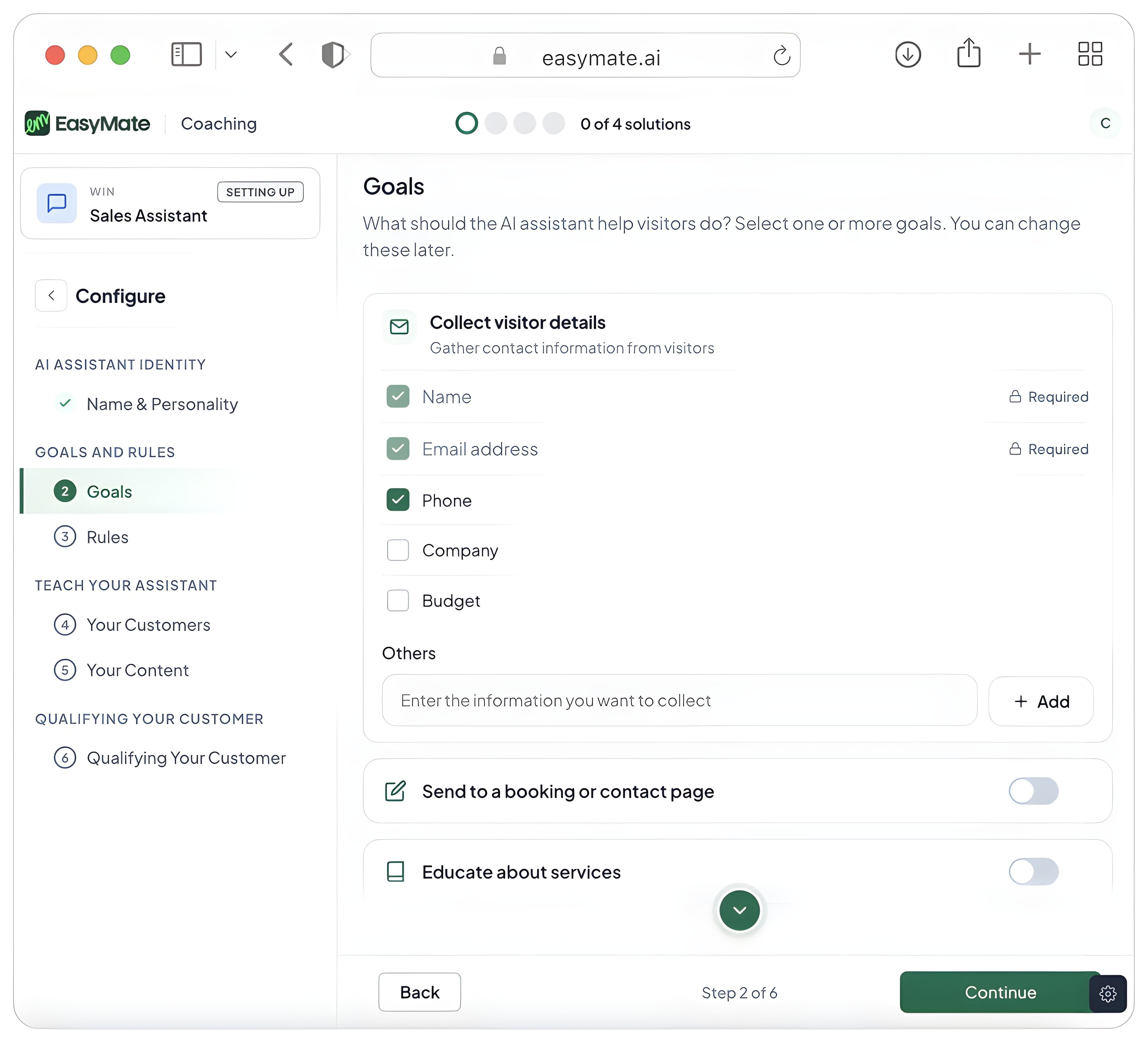This screenshot has width=1148, height=1042.
Task: Go back with browser back arrow
Action: point(286,55)
